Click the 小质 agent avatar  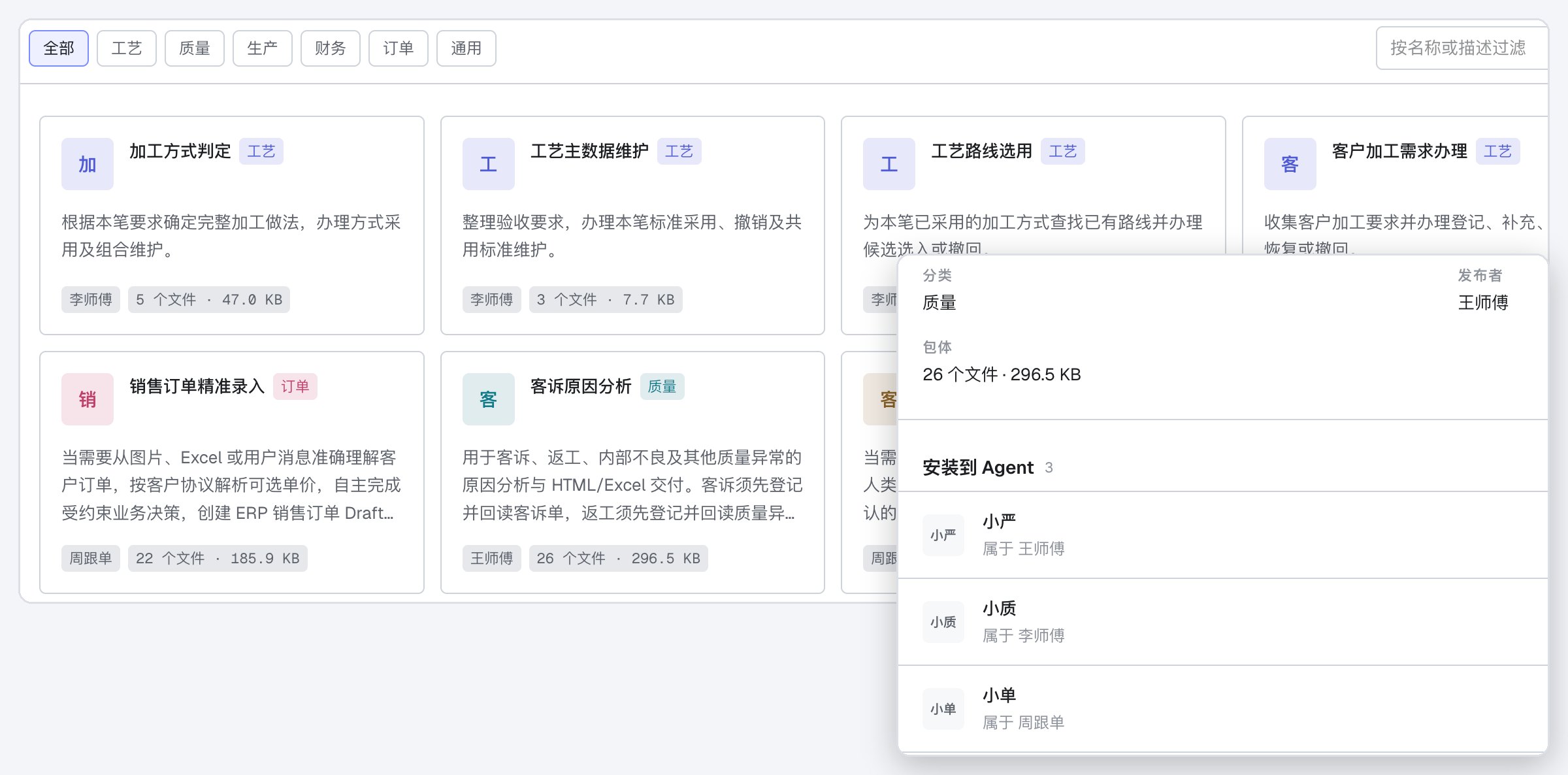tap(943, 622)
